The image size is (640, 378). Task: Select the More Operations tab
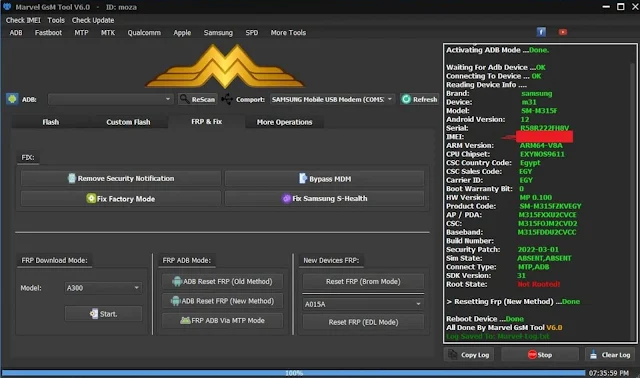click(x=284, y=122)
